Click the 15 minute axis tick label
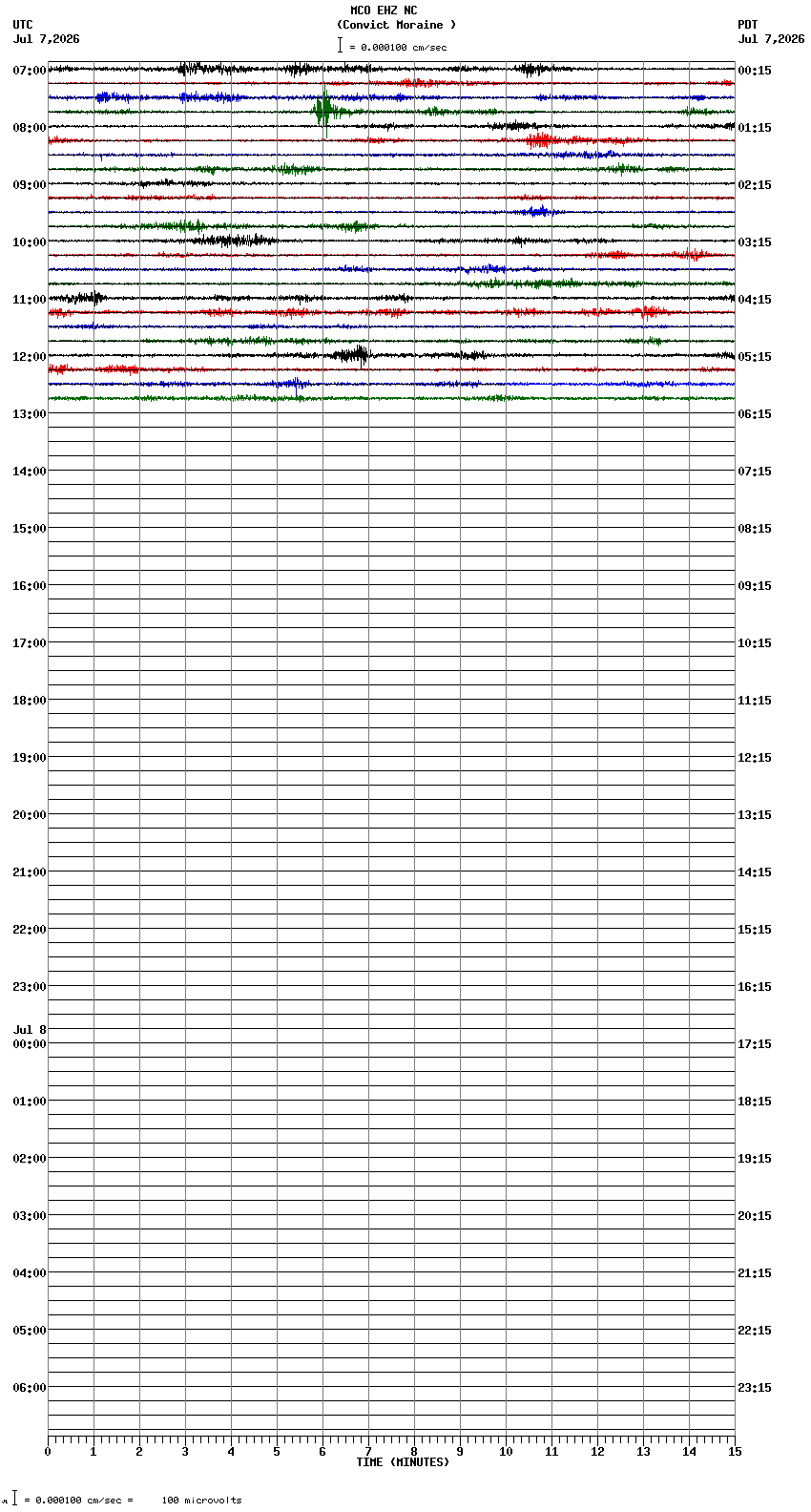The height and width of the screenshot is (1512, 811). 735,1452
